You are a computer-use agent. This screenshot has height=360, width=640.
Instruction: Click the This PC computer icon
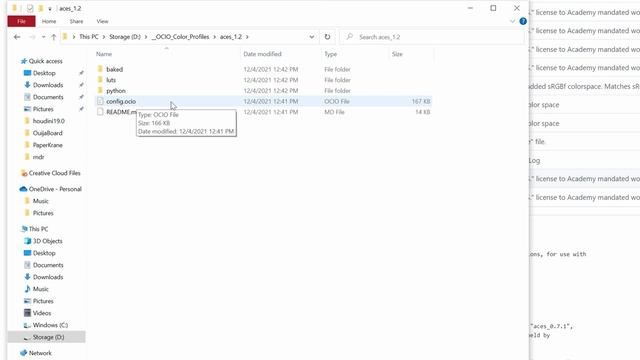tap(24, 229)
